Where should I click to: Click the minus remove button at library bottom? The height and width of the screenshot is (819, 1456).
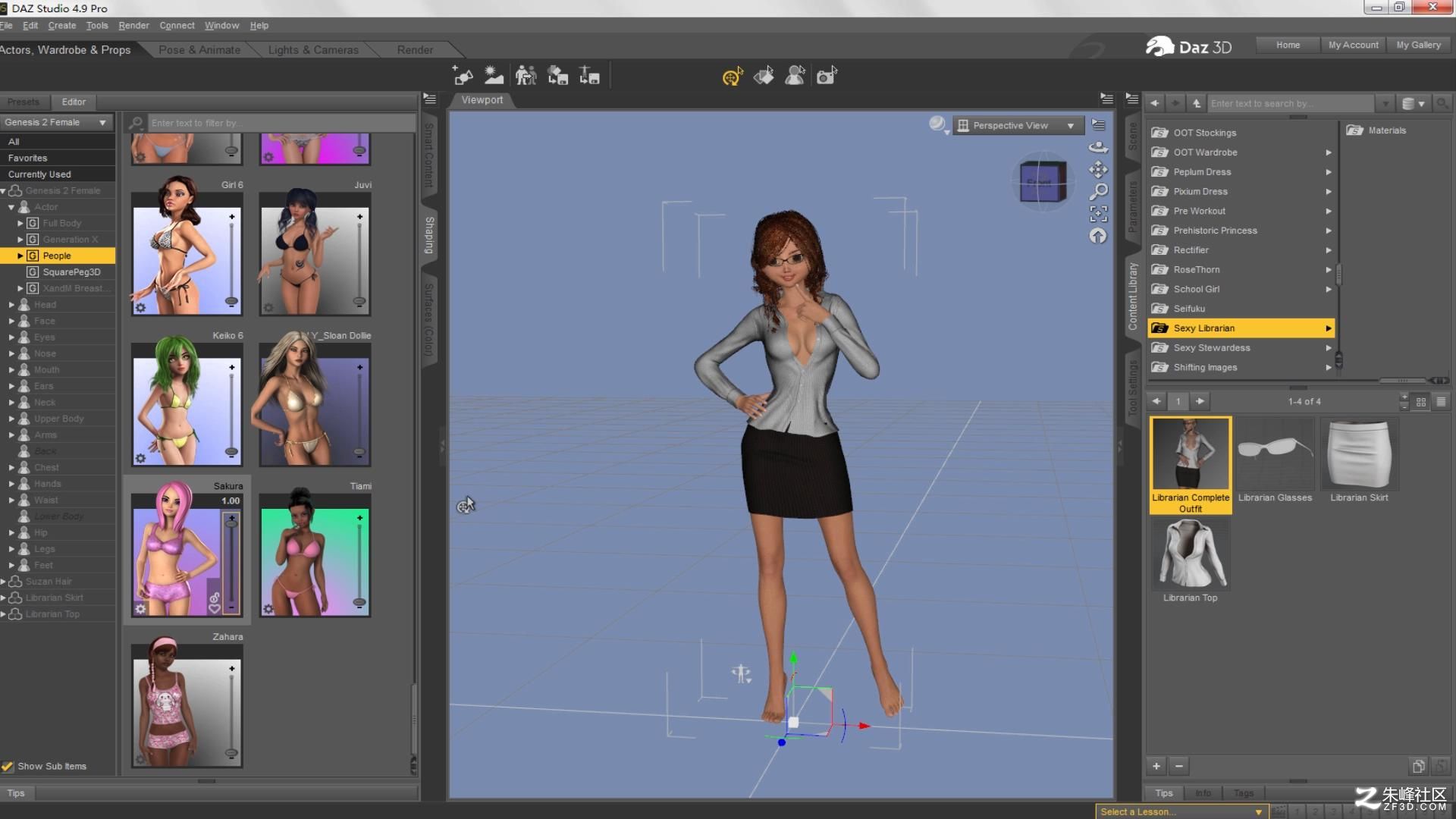pyautogui.click(x=1179, y=766)
